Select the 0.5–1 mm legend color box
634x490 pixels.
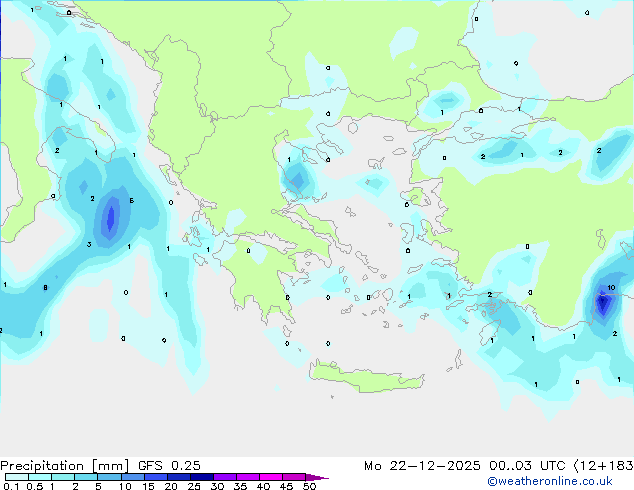tap(40, 477)
